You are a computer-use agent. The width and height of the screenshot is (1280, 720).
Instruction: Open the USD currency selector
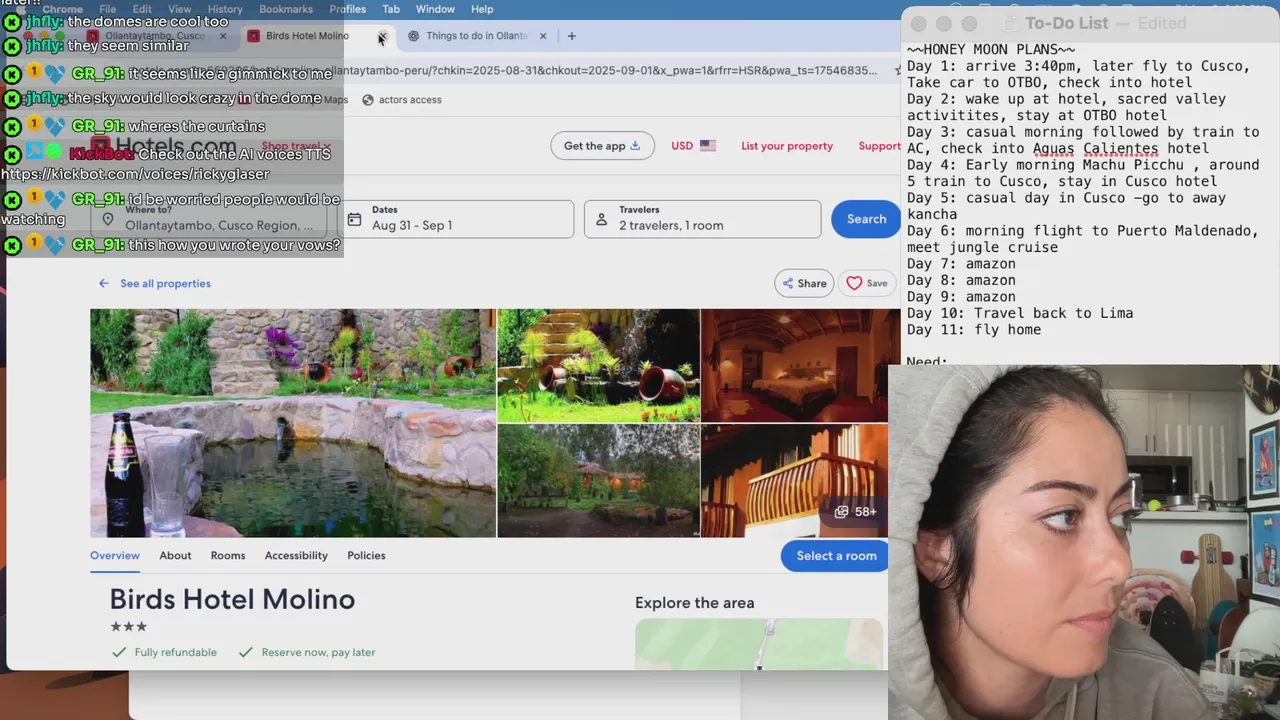pyautogui.click(x=693, y=146)
